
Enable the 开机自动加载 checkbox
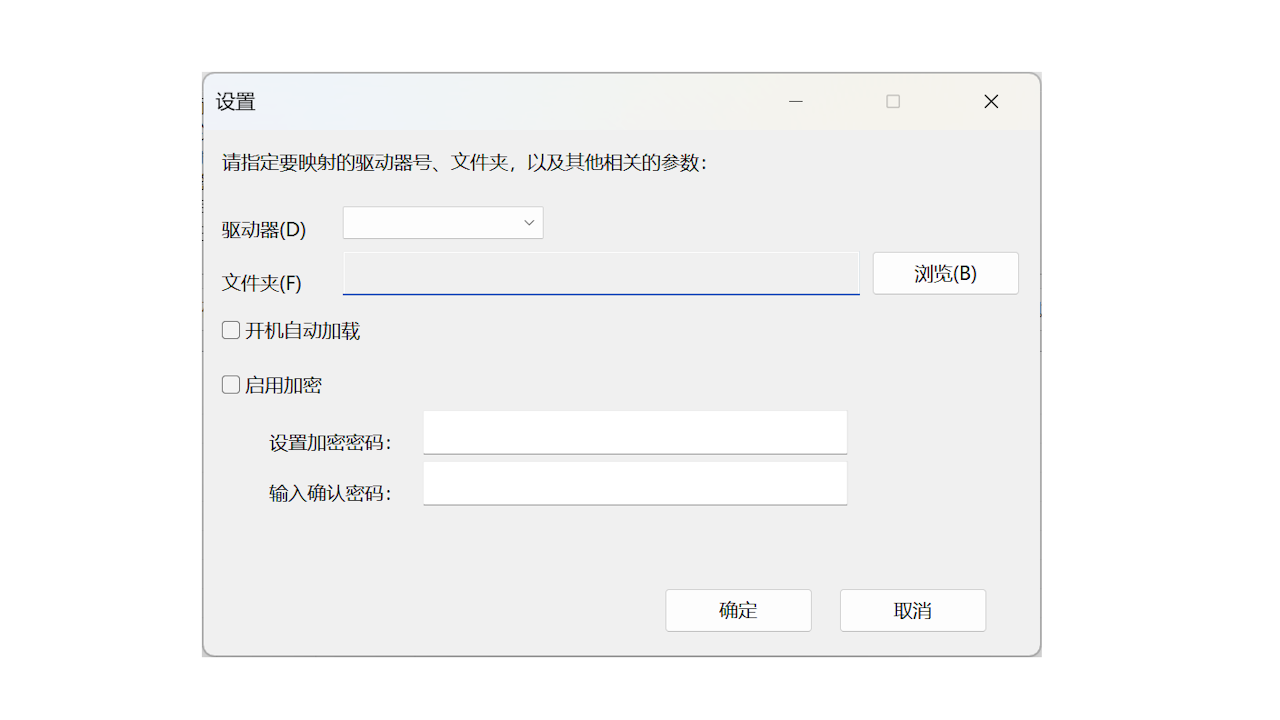(230, 330)
